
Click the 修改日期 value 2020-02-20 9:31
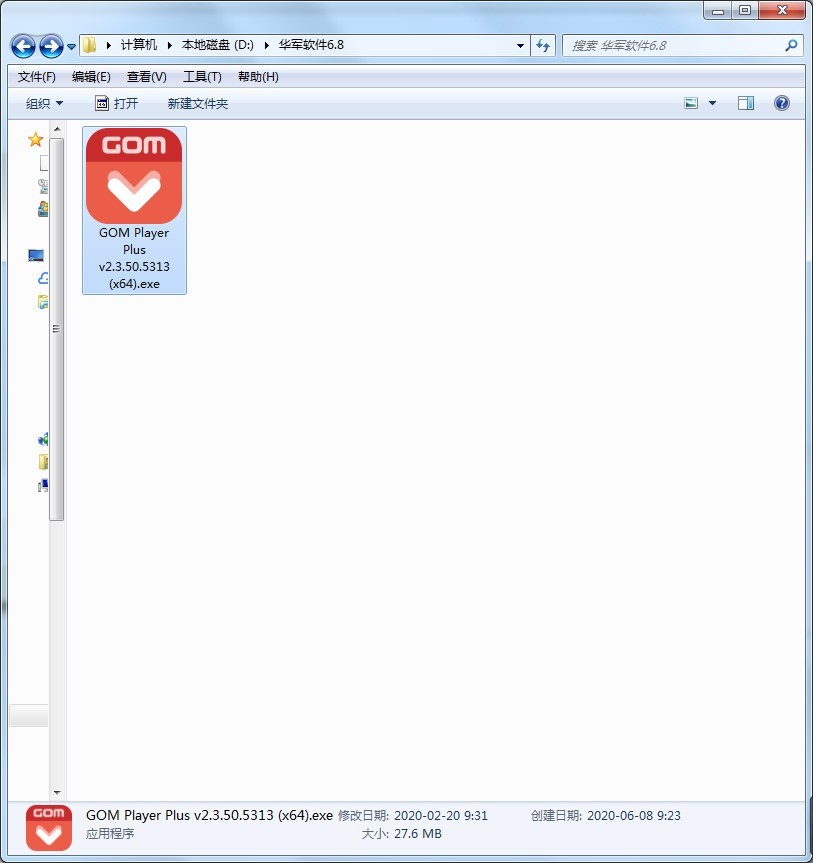[441, 816]
